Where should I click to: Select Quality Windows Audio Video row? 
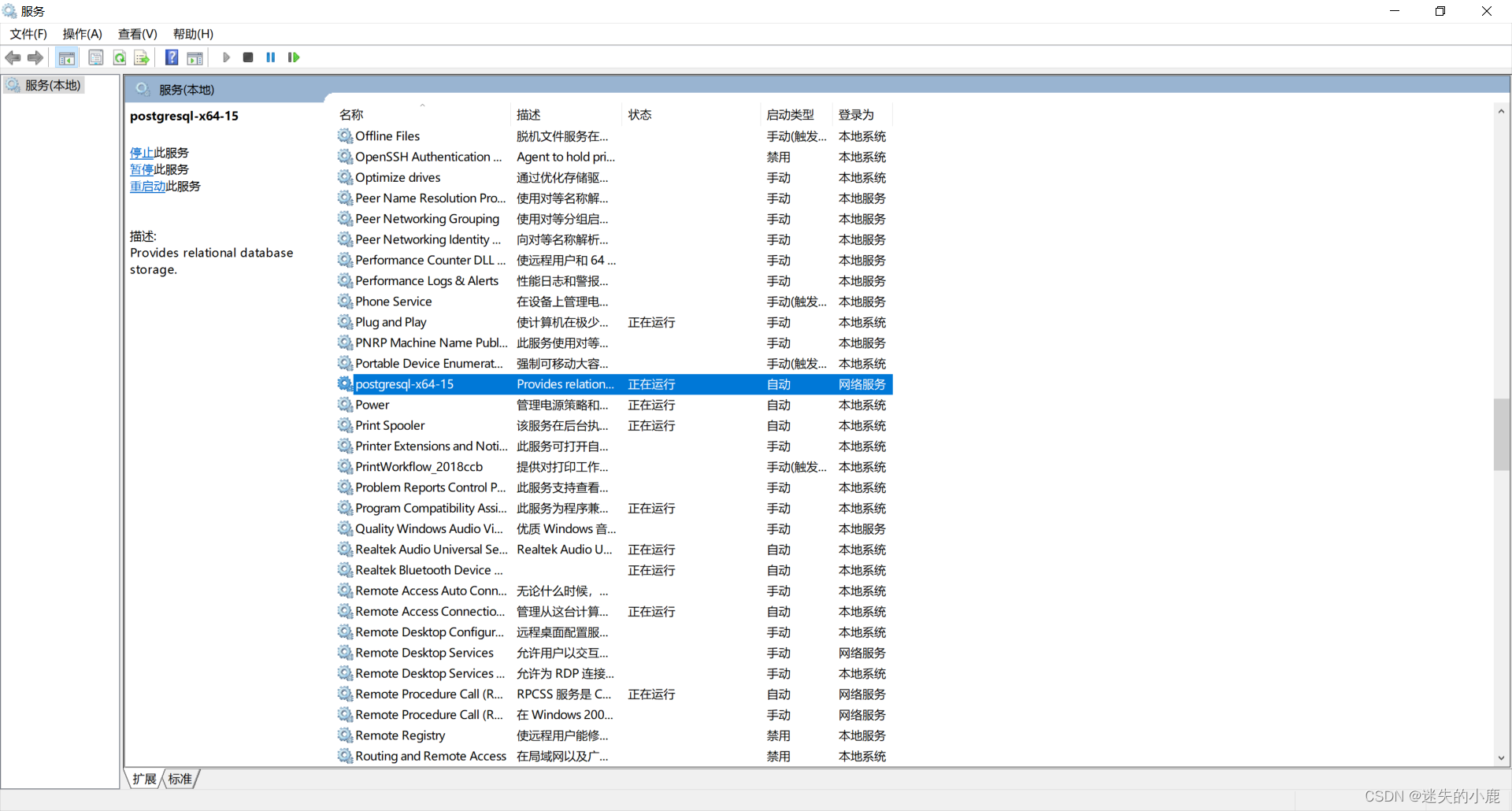click(614, 529)
